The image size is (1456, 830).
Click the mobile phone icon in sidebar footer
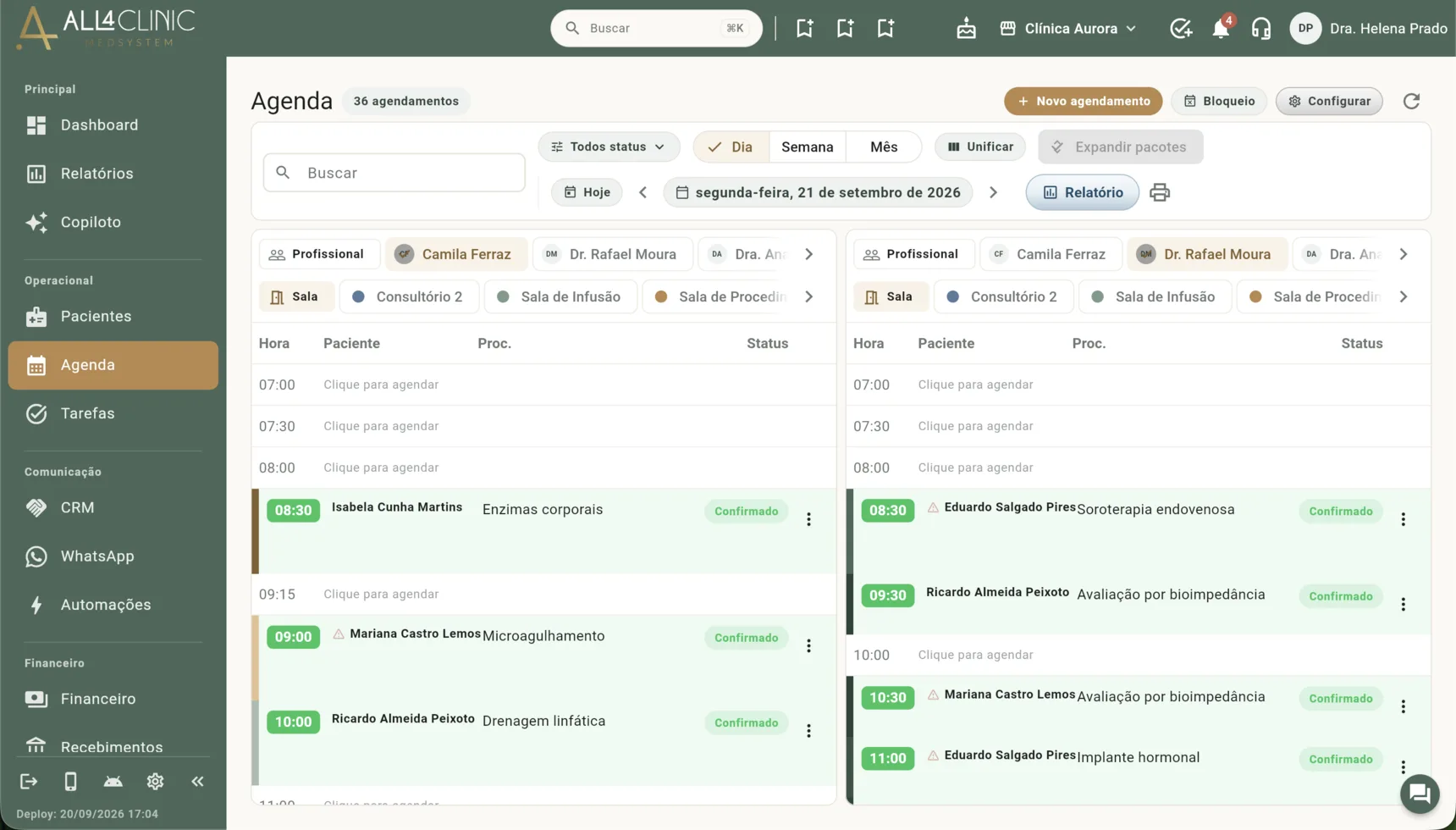coord(70,781)
